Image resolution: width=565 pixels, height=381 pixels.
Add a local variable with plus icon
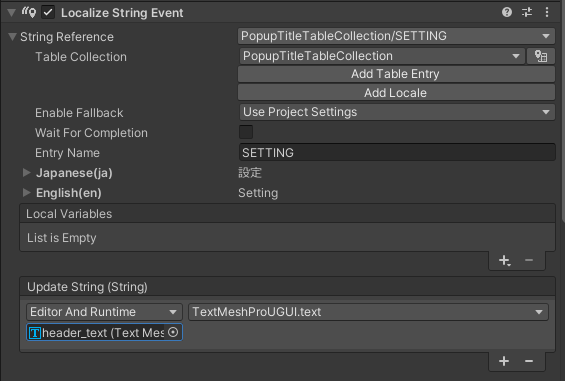tap(504, 260)
